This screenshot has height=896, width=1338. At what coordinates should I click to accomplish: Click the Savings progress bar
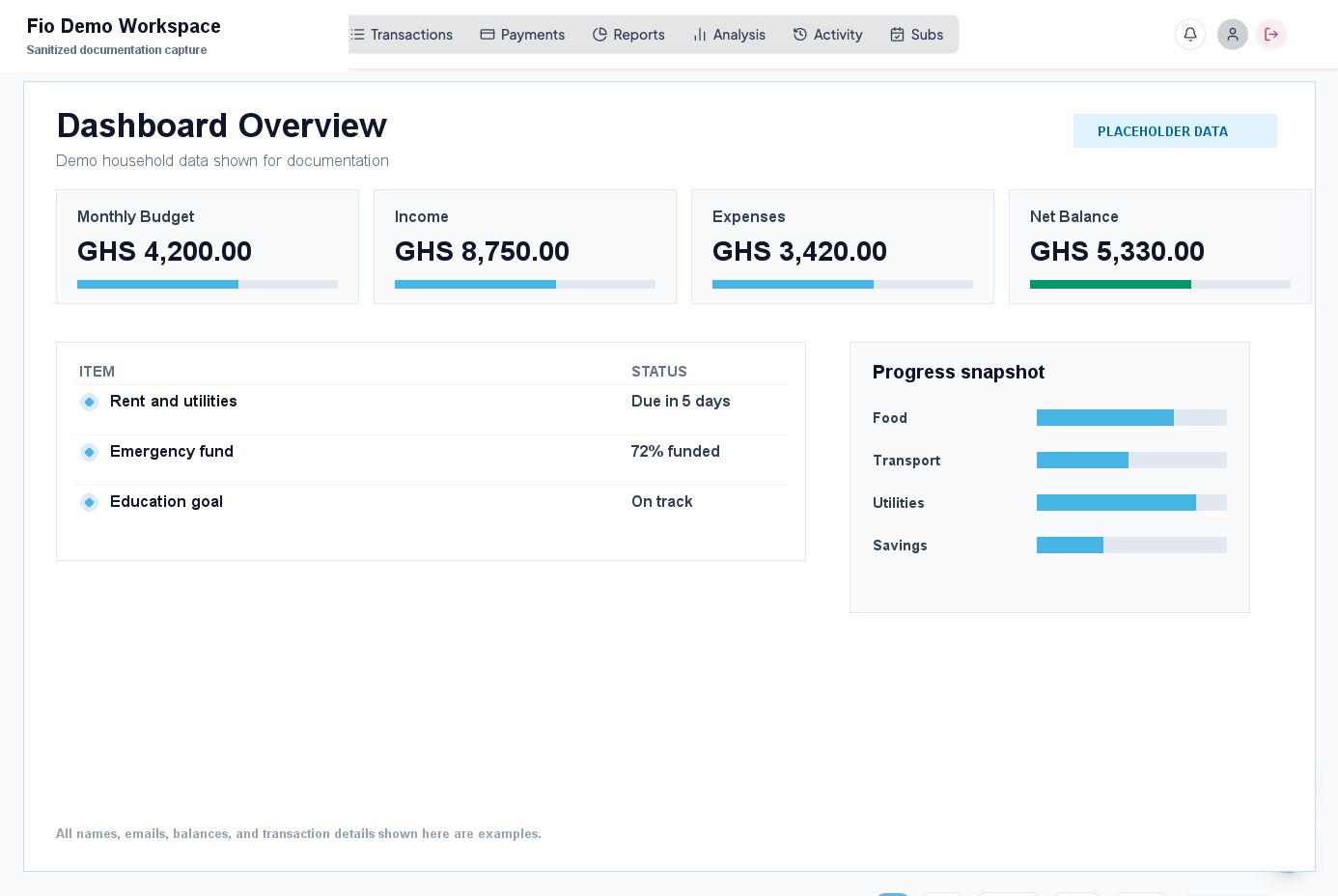coord(1131,546)
